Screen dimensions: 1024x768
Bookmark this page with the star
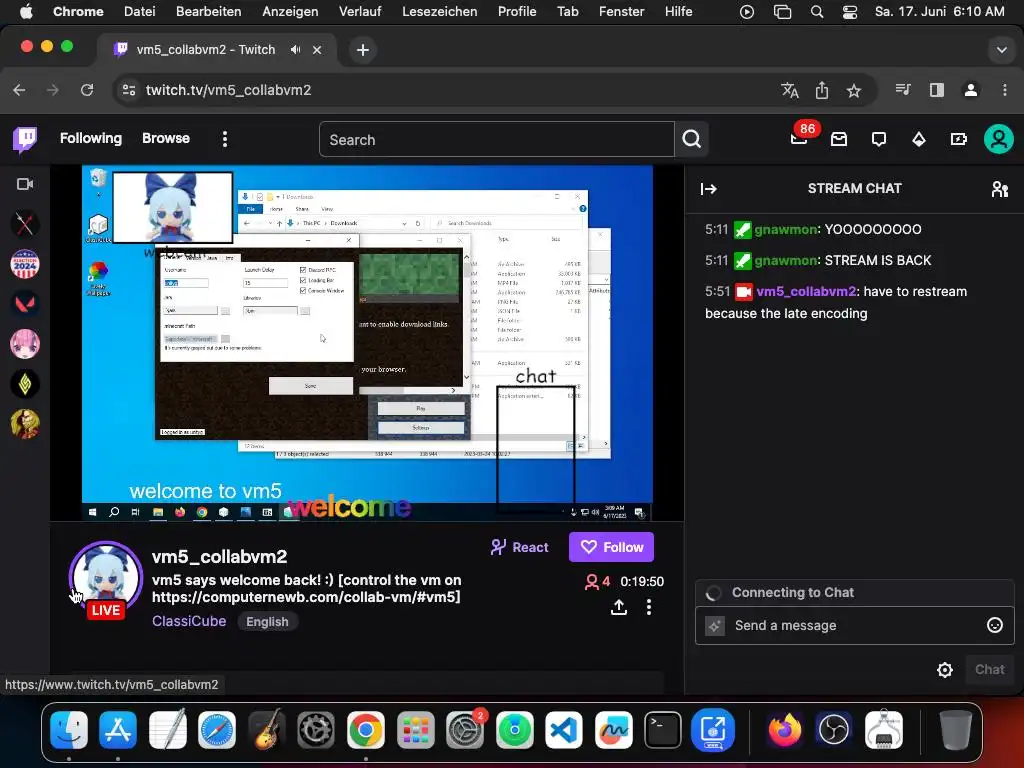click(854, 90)
